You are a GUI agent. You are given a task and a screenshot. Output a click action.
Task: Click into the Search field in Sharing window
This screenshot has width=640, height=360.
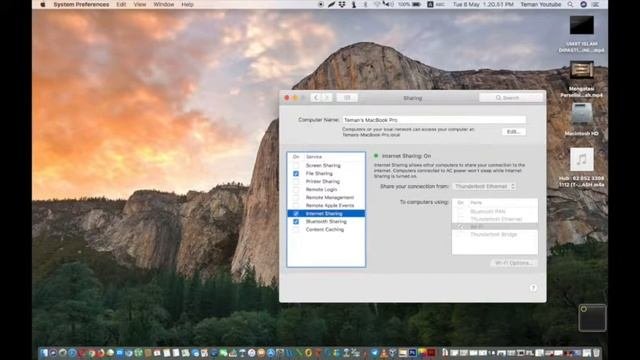coord(511,98)
